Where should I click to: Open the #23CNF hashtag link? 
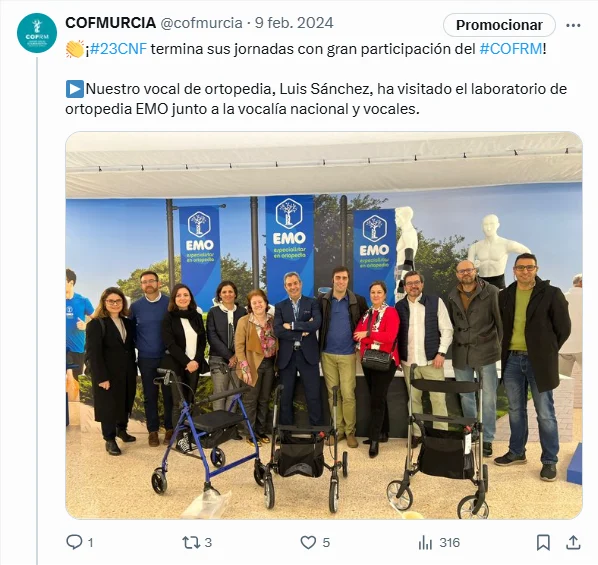tap(118, 49)
